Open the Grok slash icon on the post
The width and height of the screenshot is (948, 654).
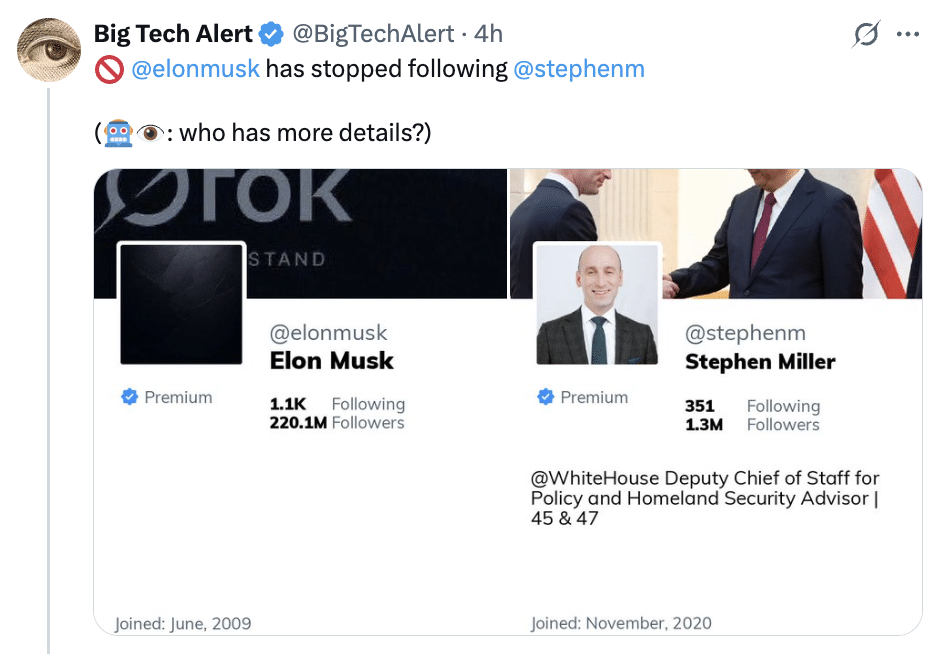coord(865,35)
